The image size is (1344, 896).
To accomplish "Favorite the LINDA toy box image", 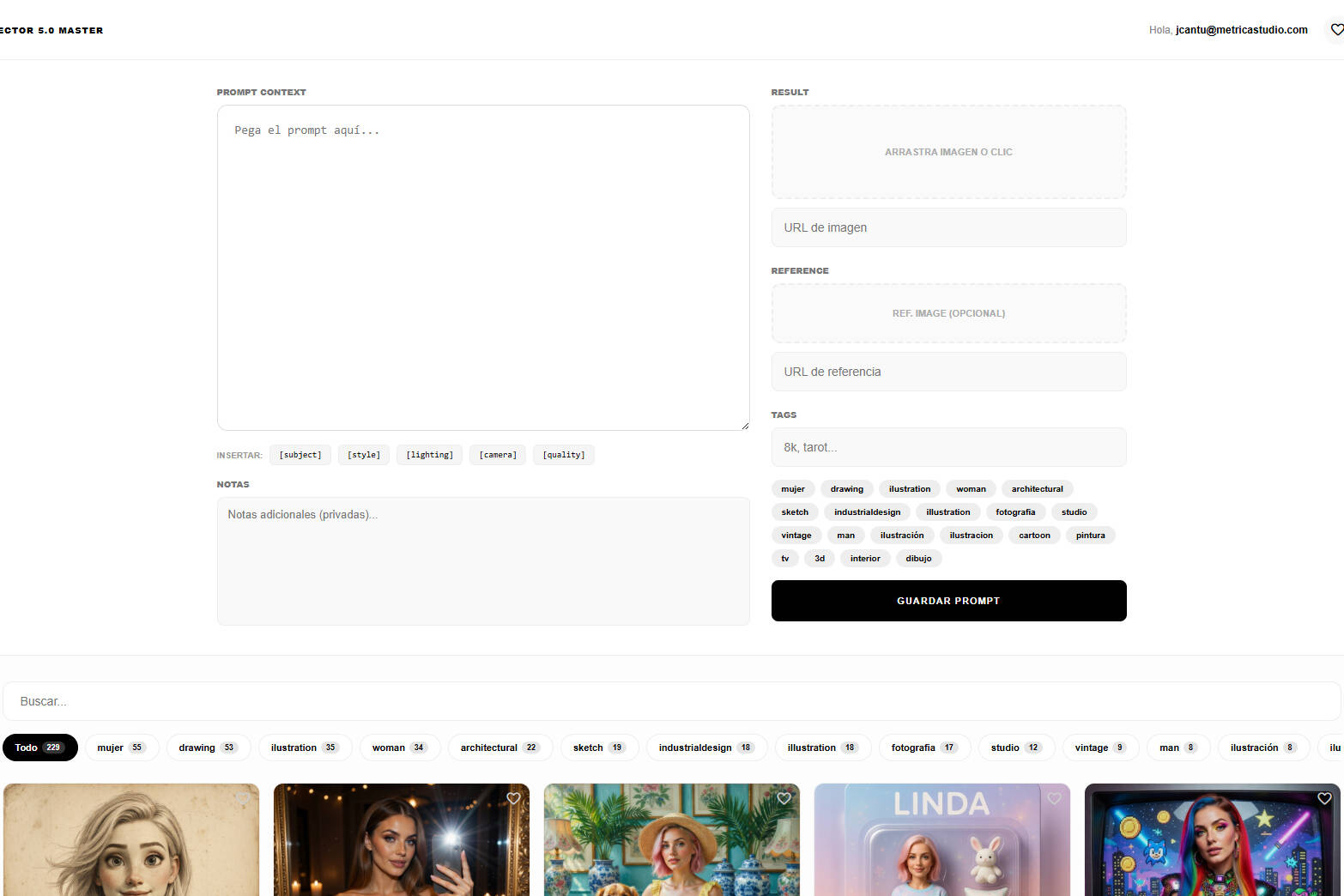I will point(1054,798).
